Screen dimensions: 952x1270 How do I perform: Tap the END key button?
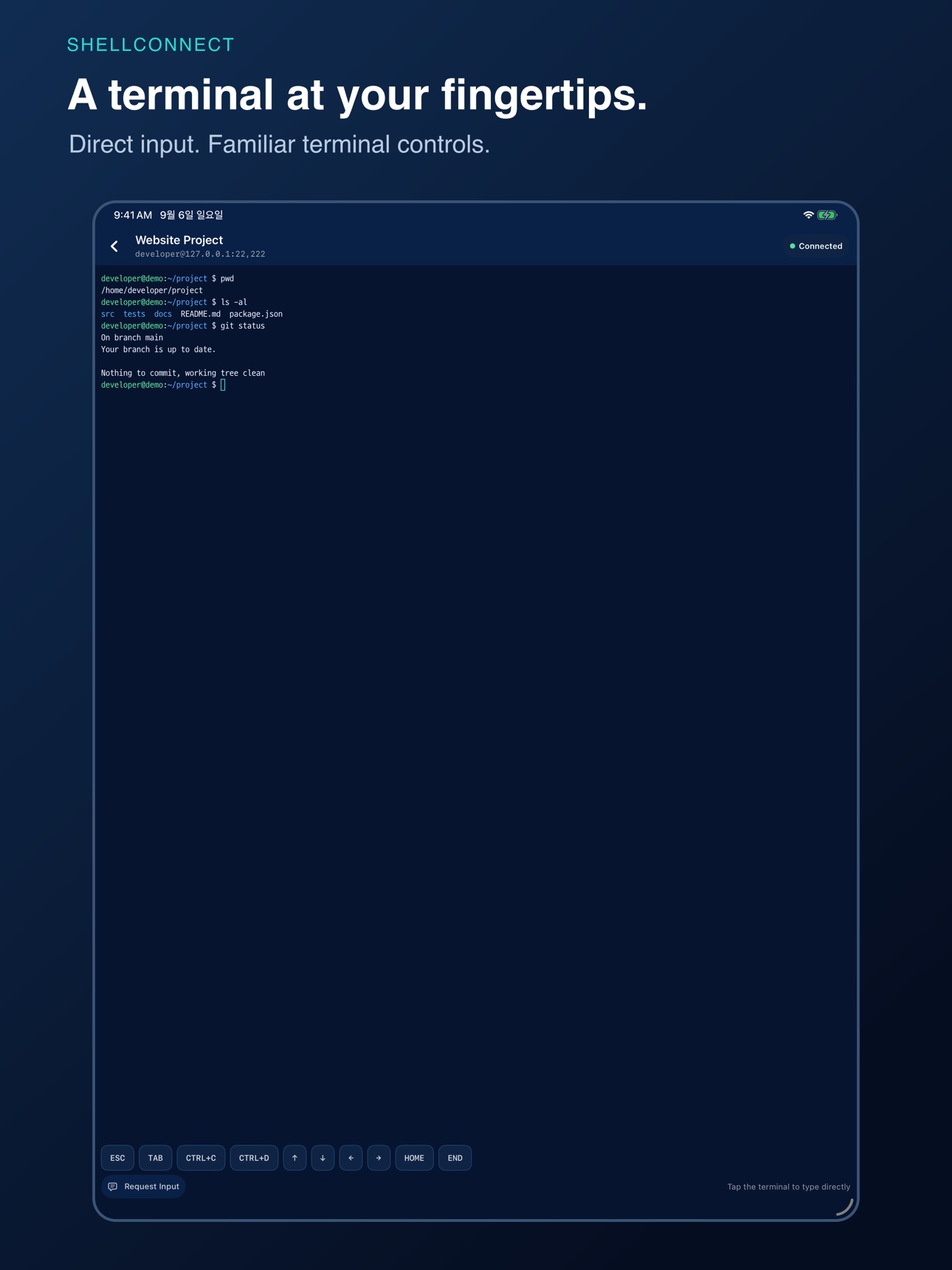(455, 1158)
